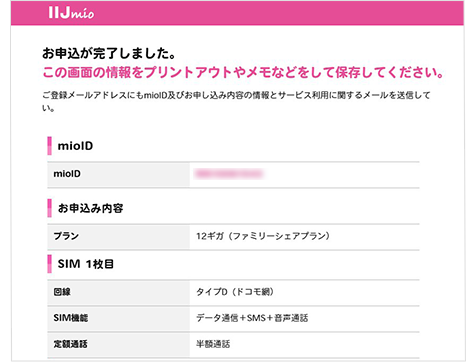Click the pink marker beside お申込み内容
The image size is (476, 362).
pos(49,208)
